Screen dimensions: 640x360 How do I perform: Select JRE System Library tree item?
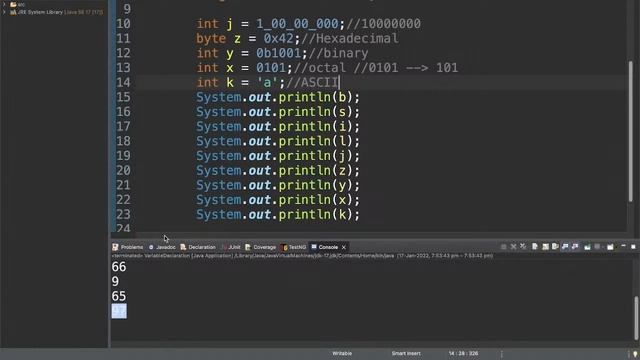point(56,12)
